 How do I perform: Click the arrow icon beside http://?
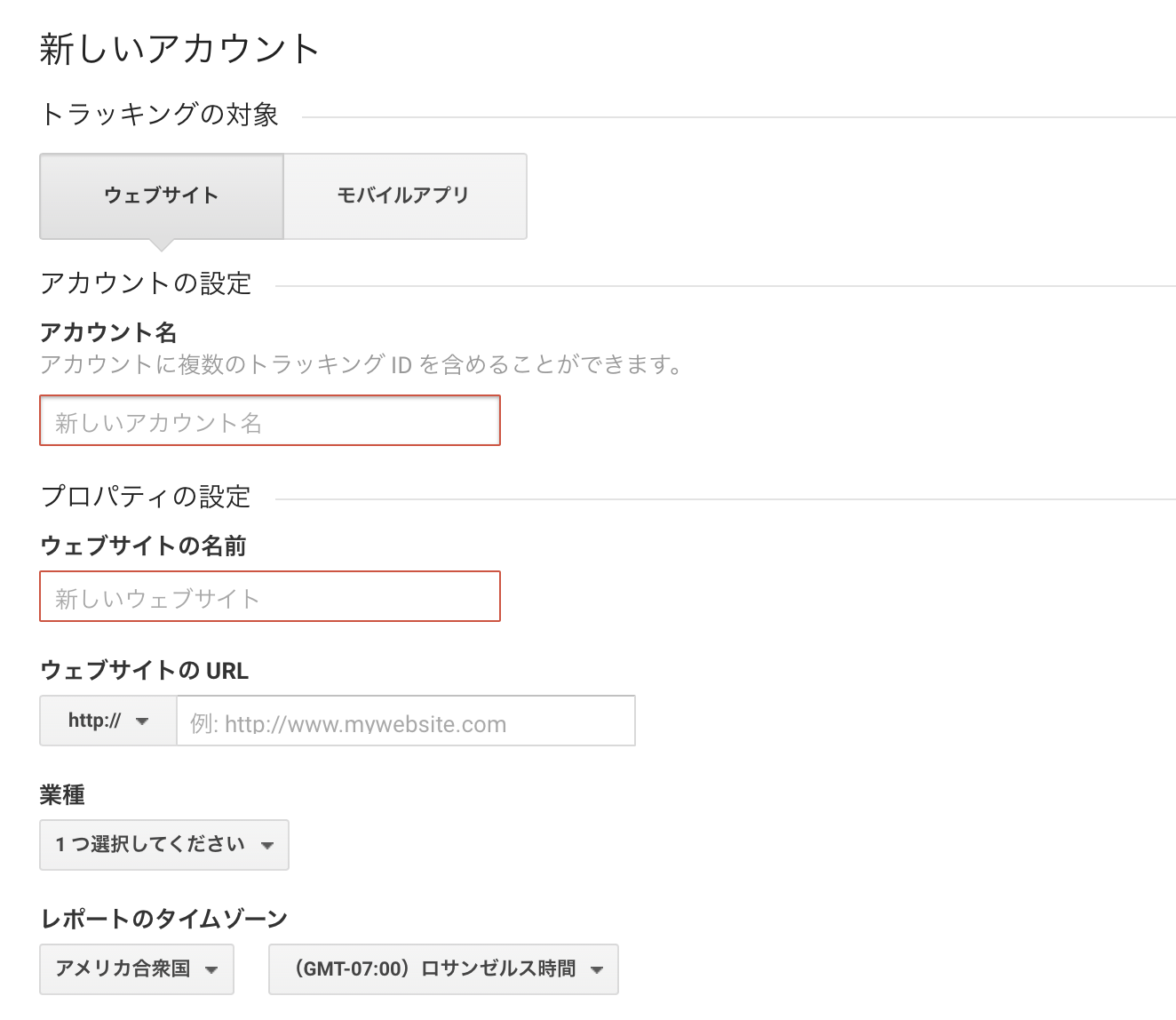click(x=142, y=721)
